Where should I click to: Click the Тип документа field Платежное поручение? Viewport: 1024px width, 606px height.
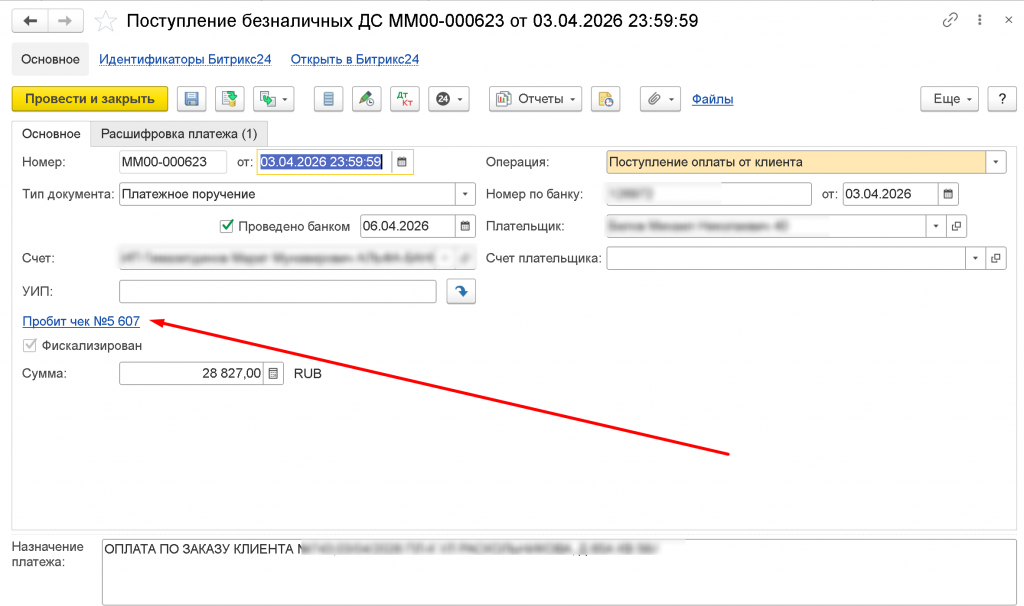[287, 194]
